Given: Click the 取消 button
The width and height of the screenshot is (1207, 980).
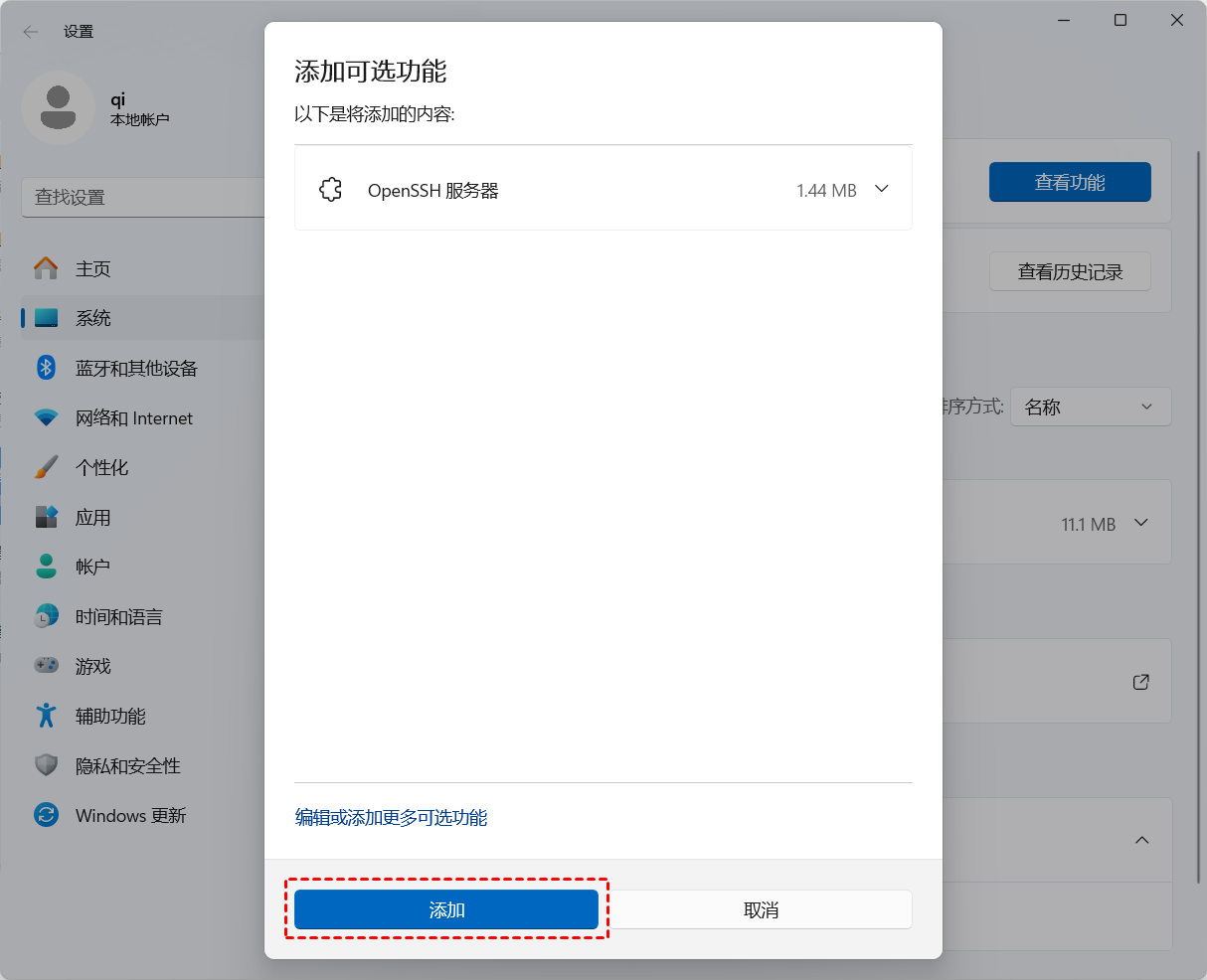Looking at the screenshot, I should coord(761,909).
